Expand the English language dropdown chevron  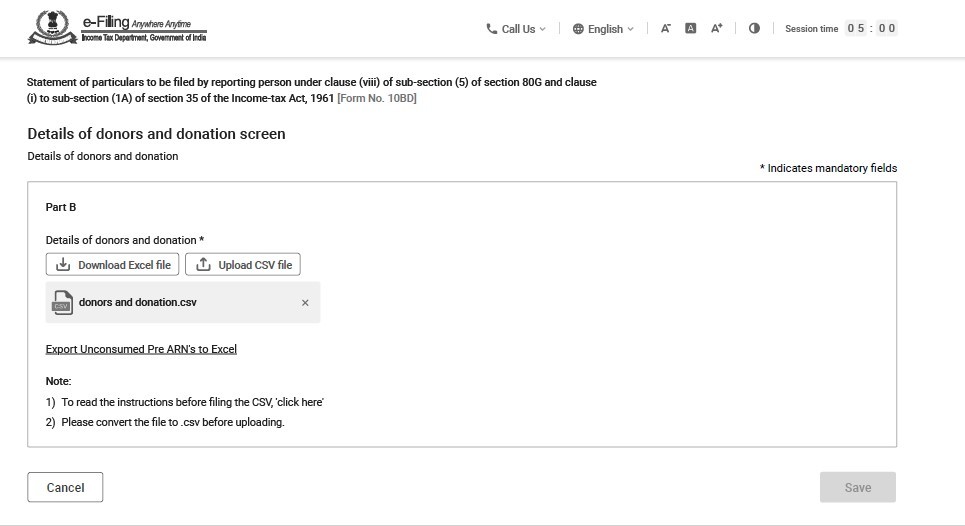630,29
